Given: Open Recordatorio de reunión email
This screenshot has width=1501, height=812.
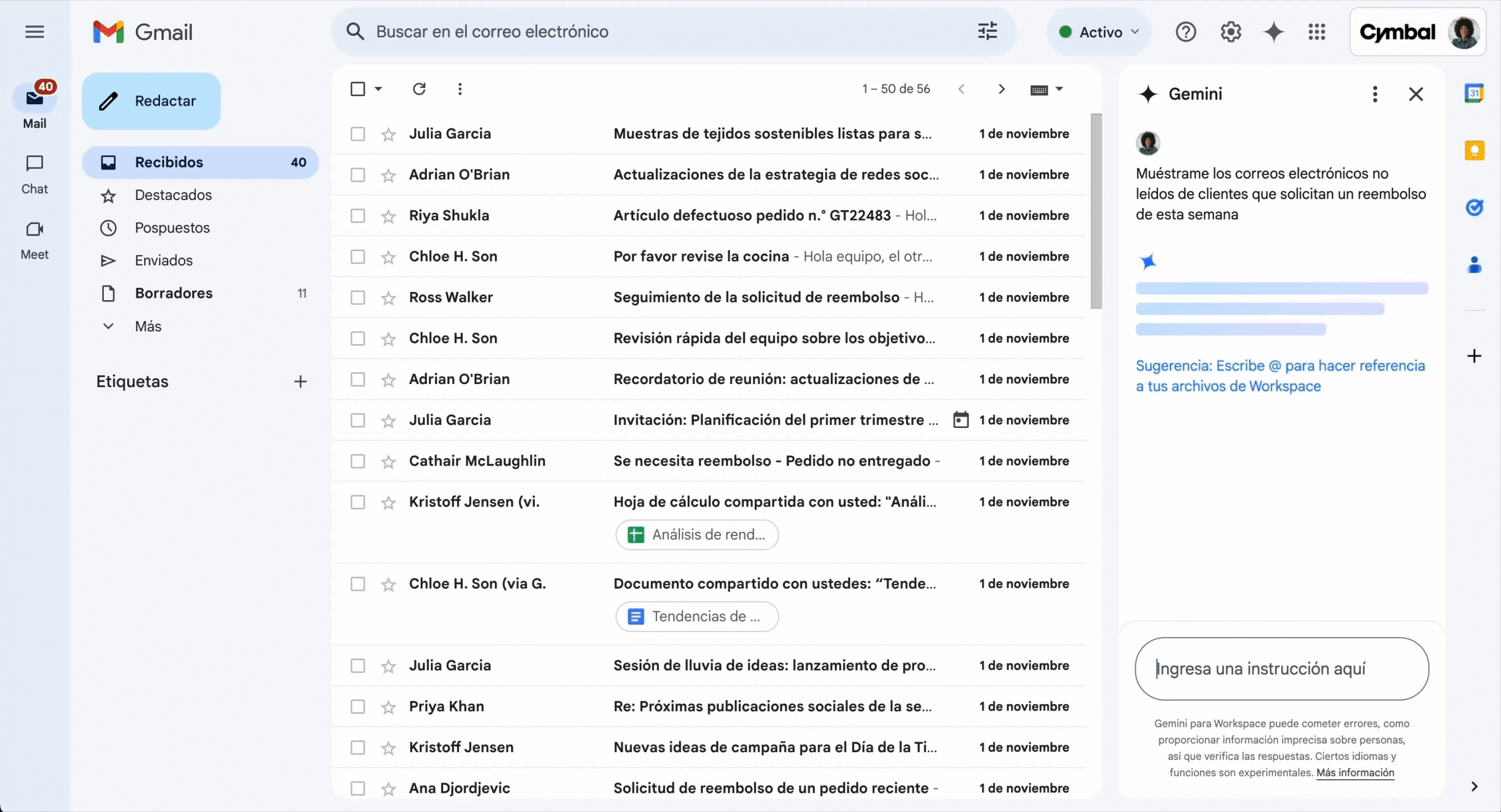Looking at the screenshot, I should point(709,379).
